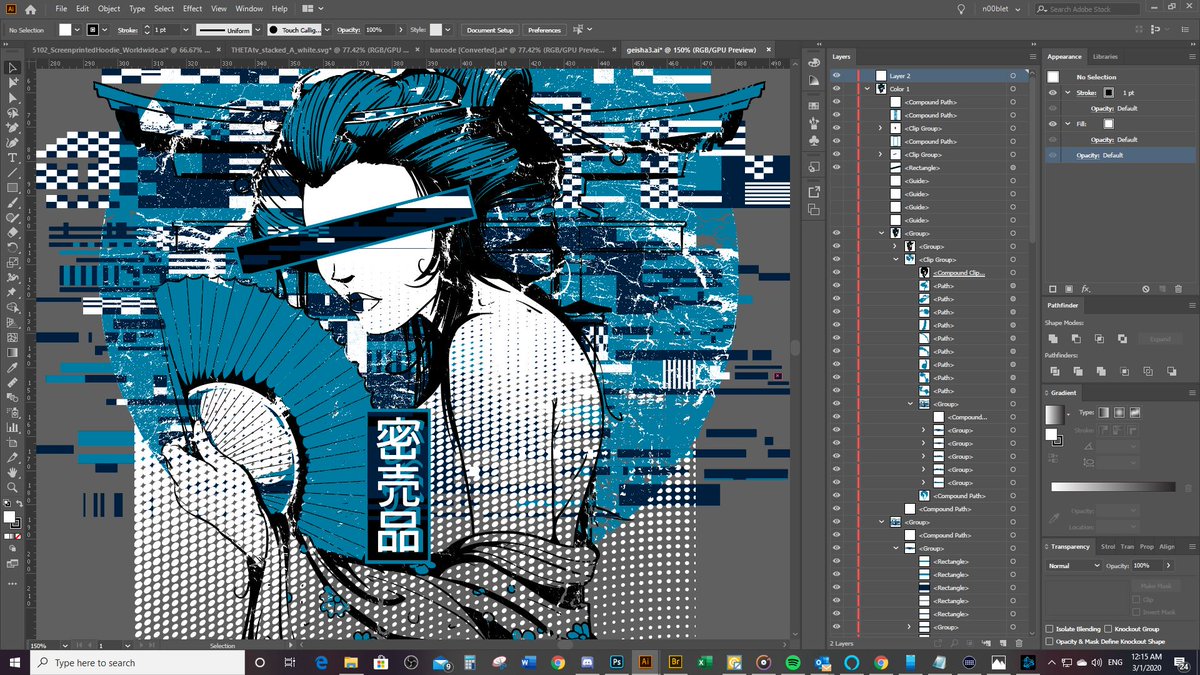Image resolution: width=1200 pixels, height=675 pixels.
Task: Select the Pen tool
Action: click(x=13, y=128)
